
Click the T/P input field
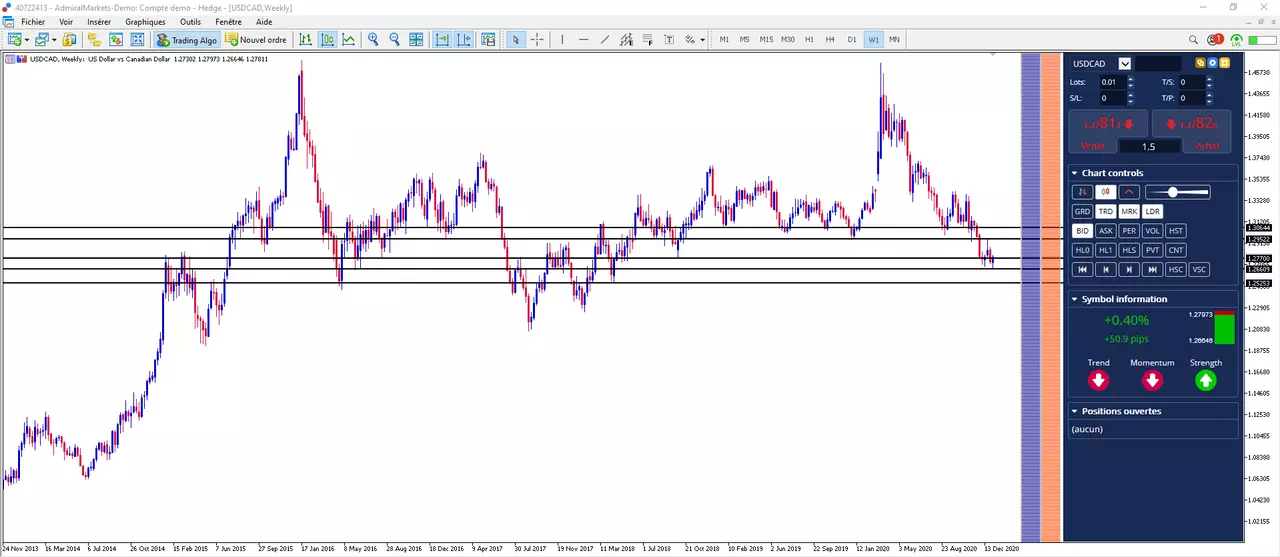[1190, 98]
